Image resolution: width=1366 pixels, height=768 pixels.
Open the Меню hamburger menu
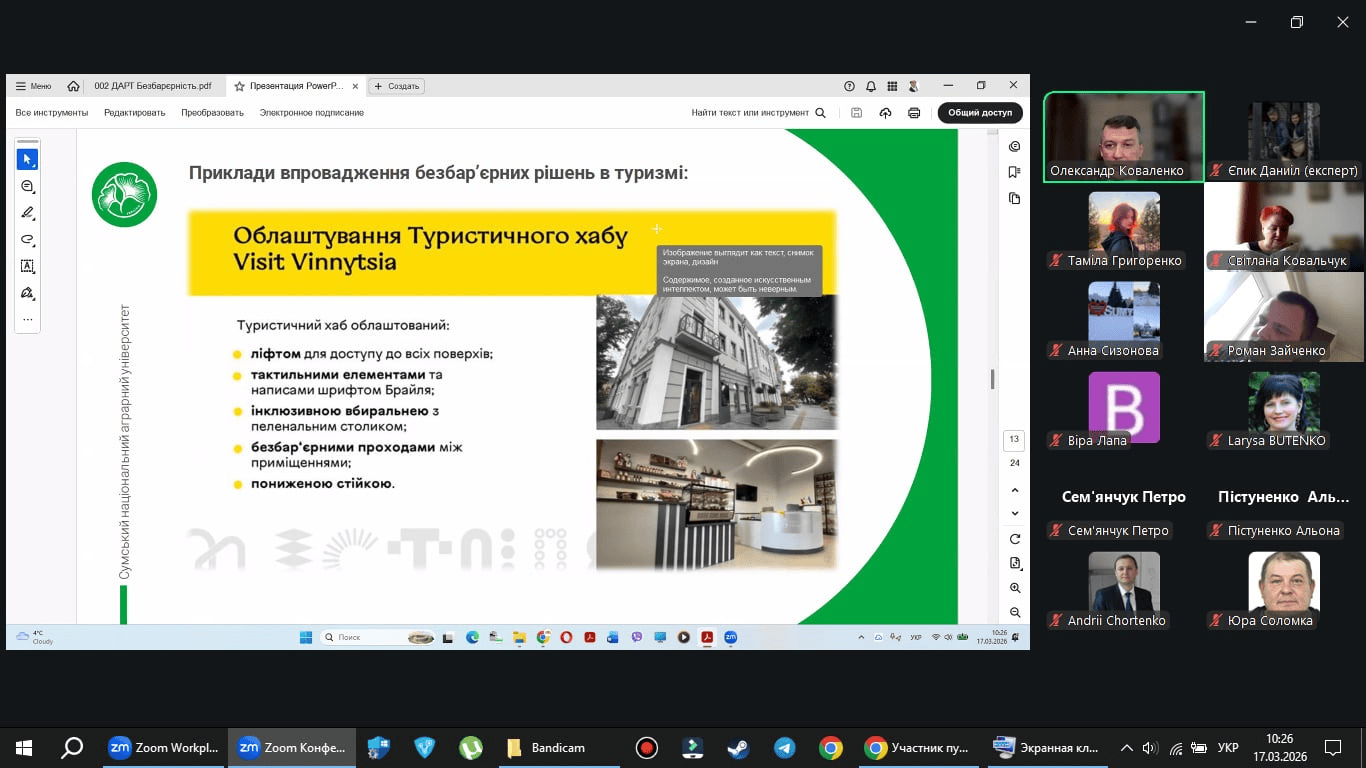pos(33,86)
